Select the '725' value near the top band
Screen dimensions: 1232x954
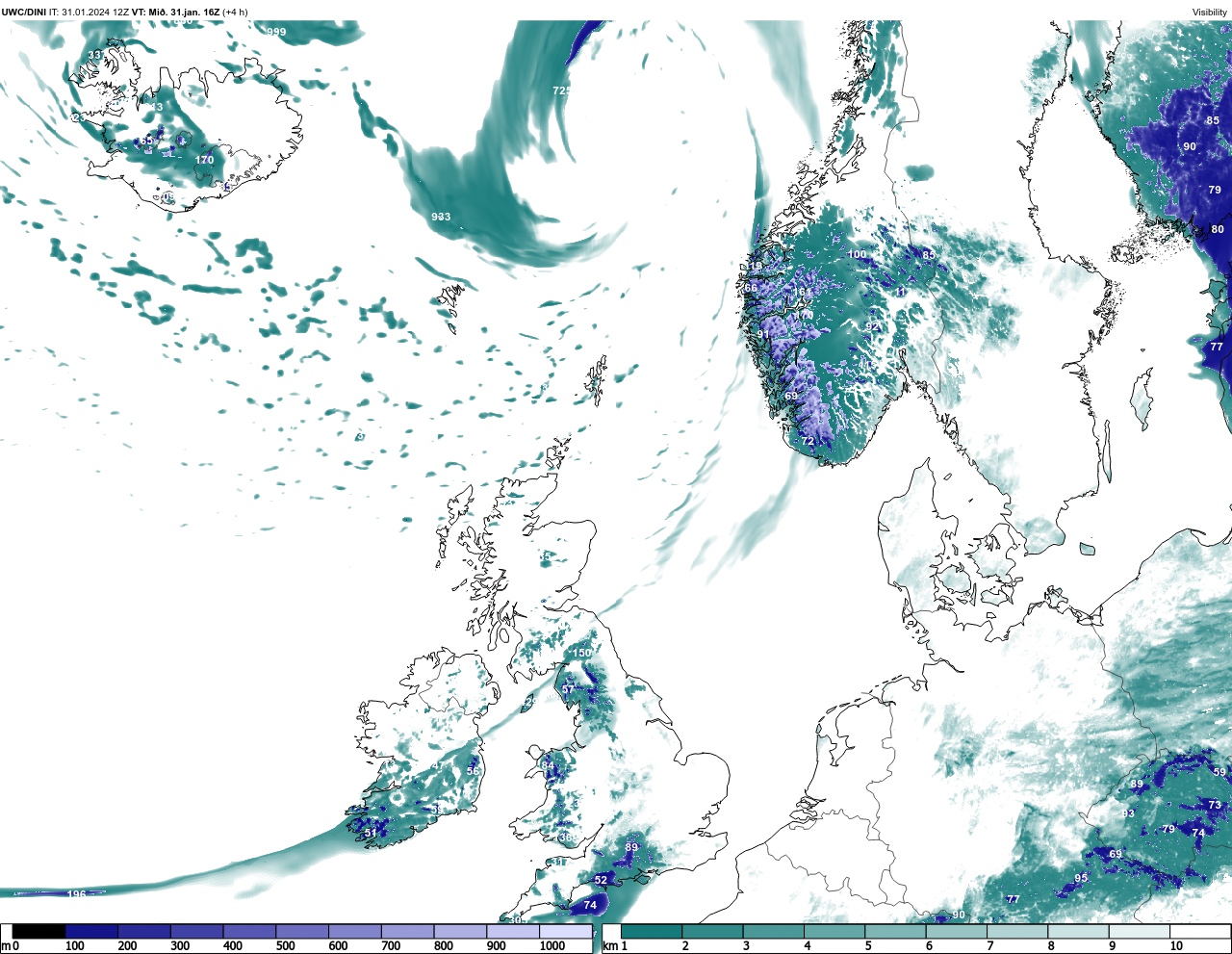pyautogui.click(x=562, y=90)
